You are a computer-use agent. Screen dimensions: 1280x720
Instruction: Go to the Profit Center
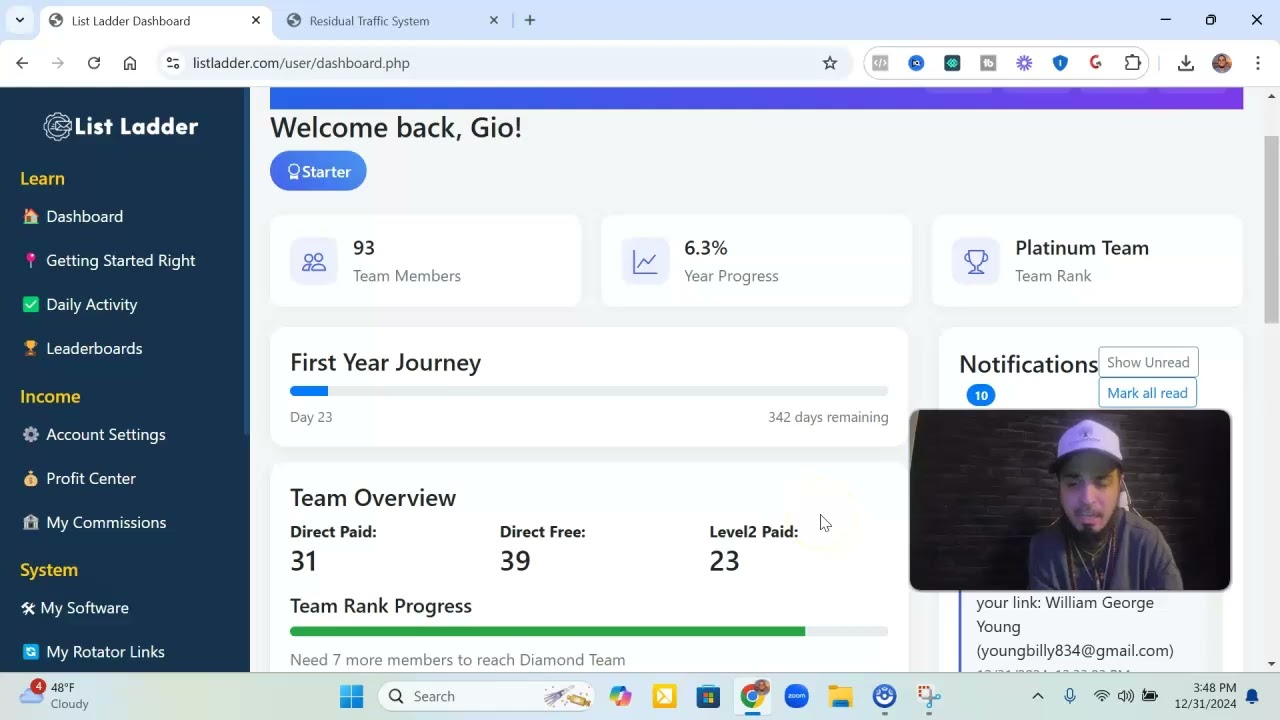tap(79, 478)
